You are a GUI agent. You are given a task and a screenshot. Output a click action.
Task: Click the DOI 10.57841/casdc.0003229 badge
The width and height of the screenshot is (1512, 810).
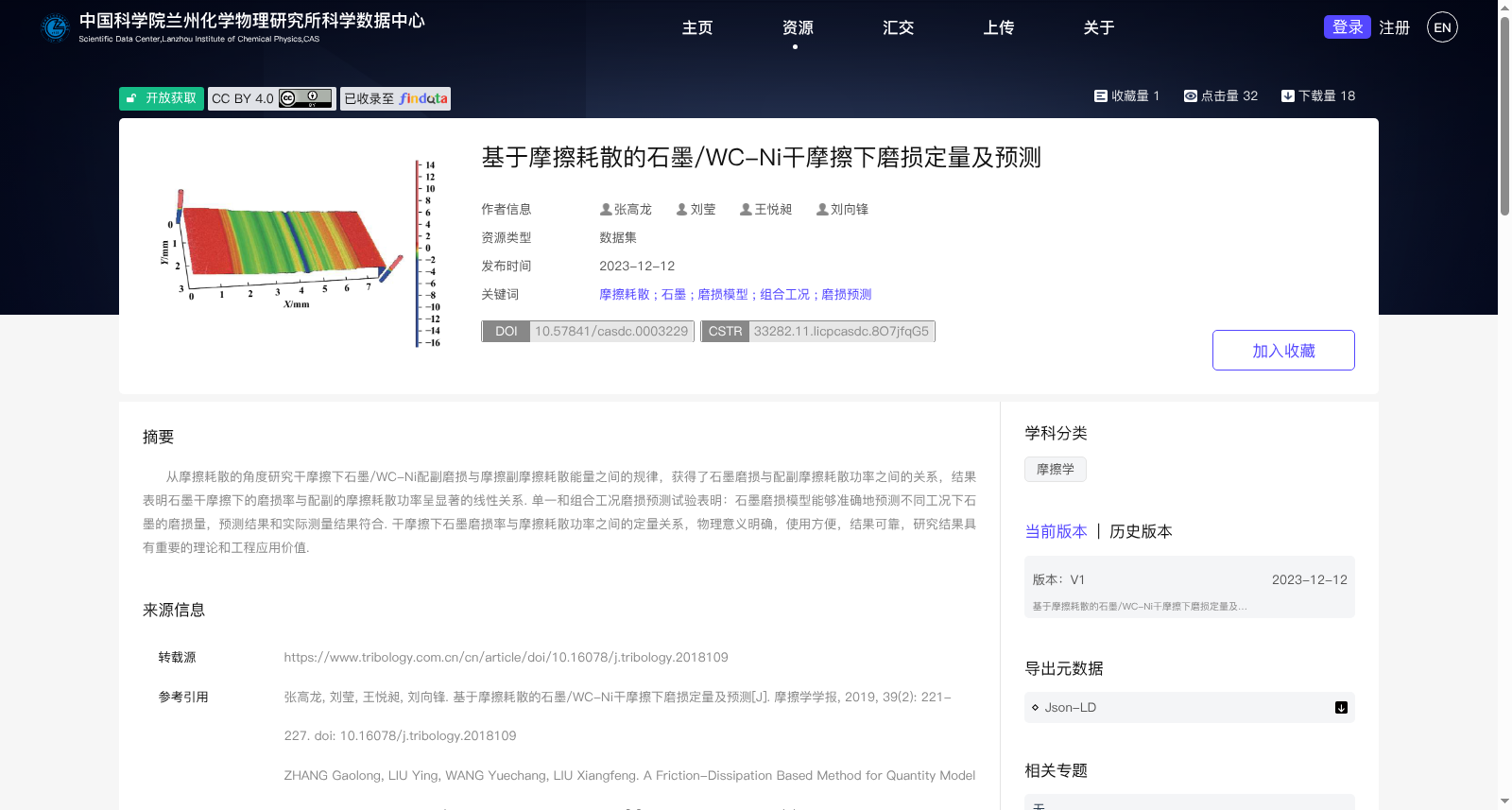pos(588,331)
